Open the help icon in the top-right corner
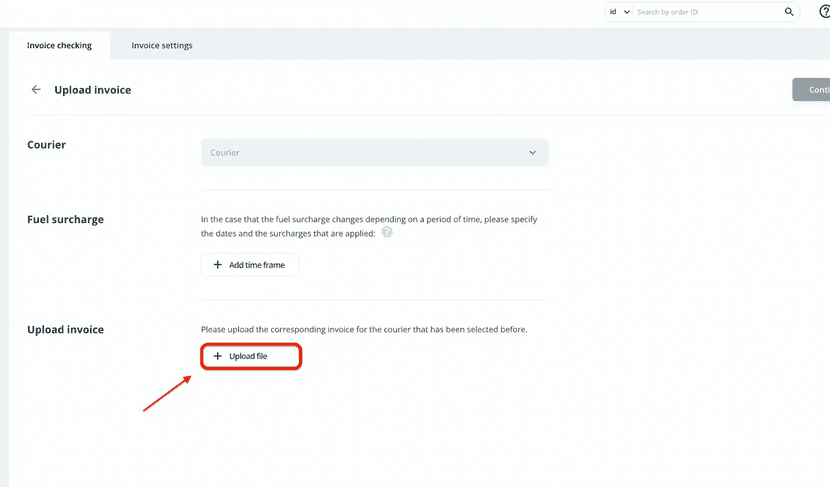This screenshot has height=487, width=830. (x=824, y=12)
